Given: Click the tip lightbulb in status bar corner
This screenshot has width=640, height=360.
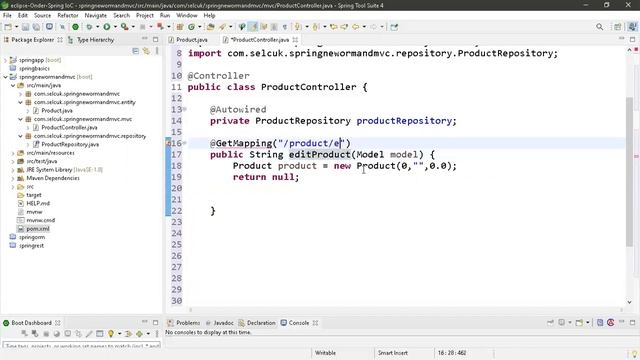Looking at the screenshot, I should pos(635,353).
